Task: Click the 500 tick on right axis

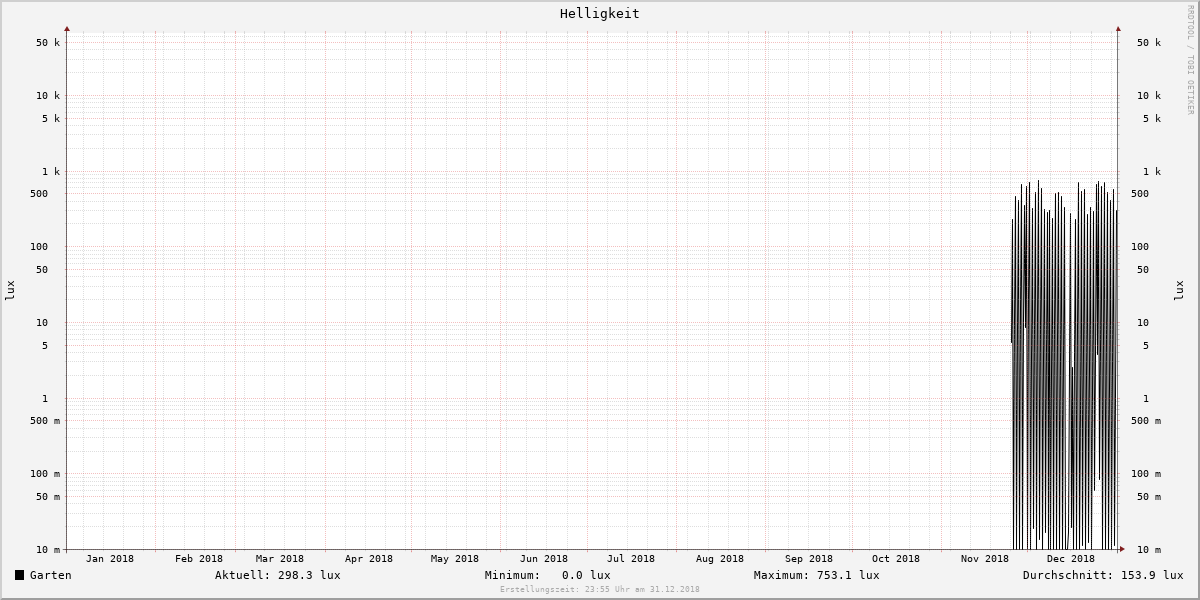Action: click(1139, 193)
